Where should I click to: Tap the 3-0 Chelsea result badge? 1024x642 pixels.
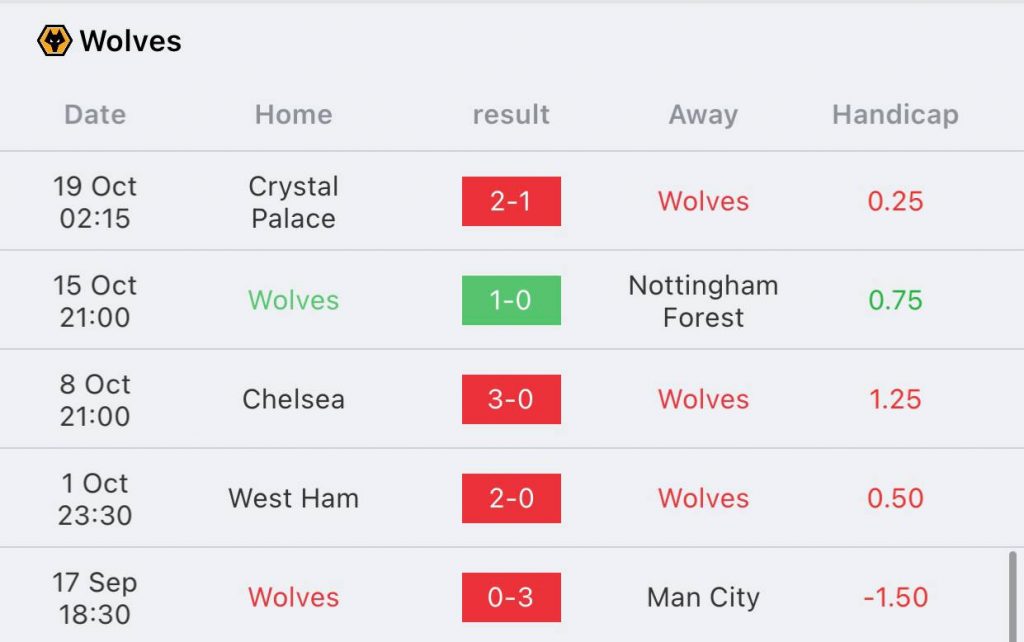click(511, 399)
